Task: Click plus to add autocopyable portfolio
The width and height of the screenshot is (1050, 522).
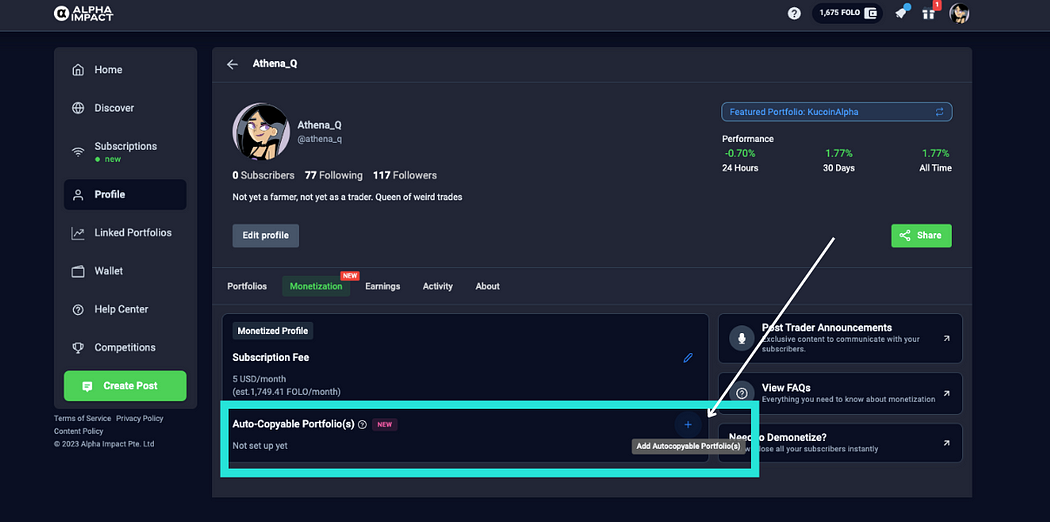Action: click(x=688, y=424)
